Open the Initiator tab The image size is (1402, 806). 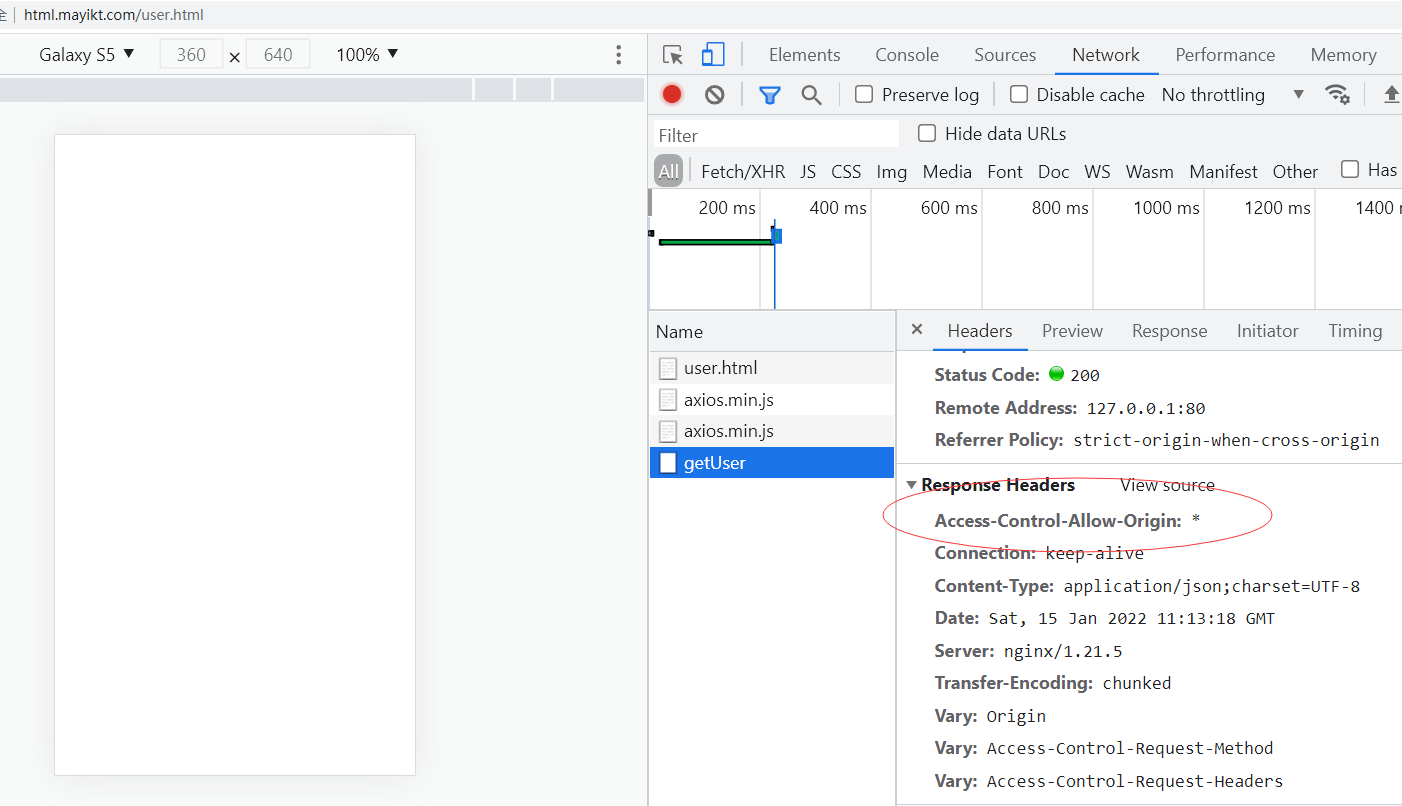(1267, 331)
